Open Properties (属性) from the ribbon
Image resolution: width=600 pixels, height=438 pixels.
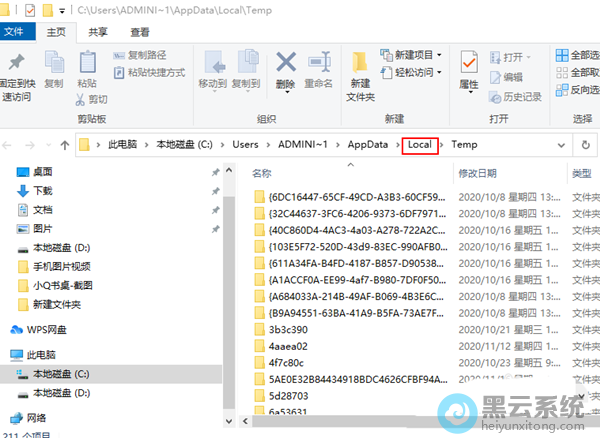coord(468,70)
